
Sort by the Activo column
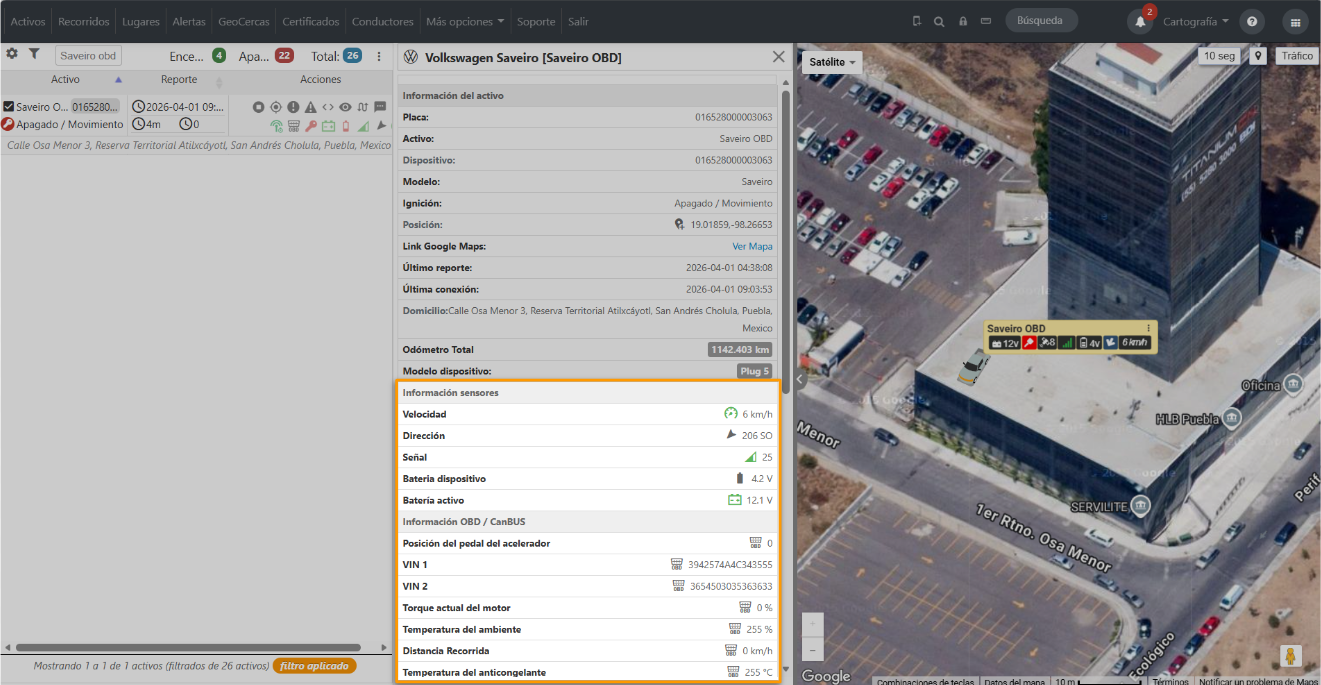coord(65,80)
